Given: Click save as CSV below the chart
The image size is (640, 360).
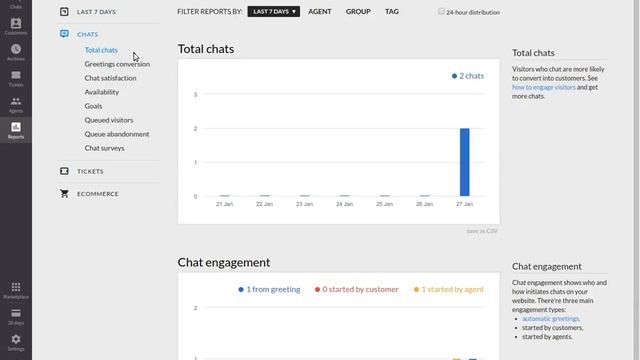Looking at the screenshot, I should pos(482,231).
